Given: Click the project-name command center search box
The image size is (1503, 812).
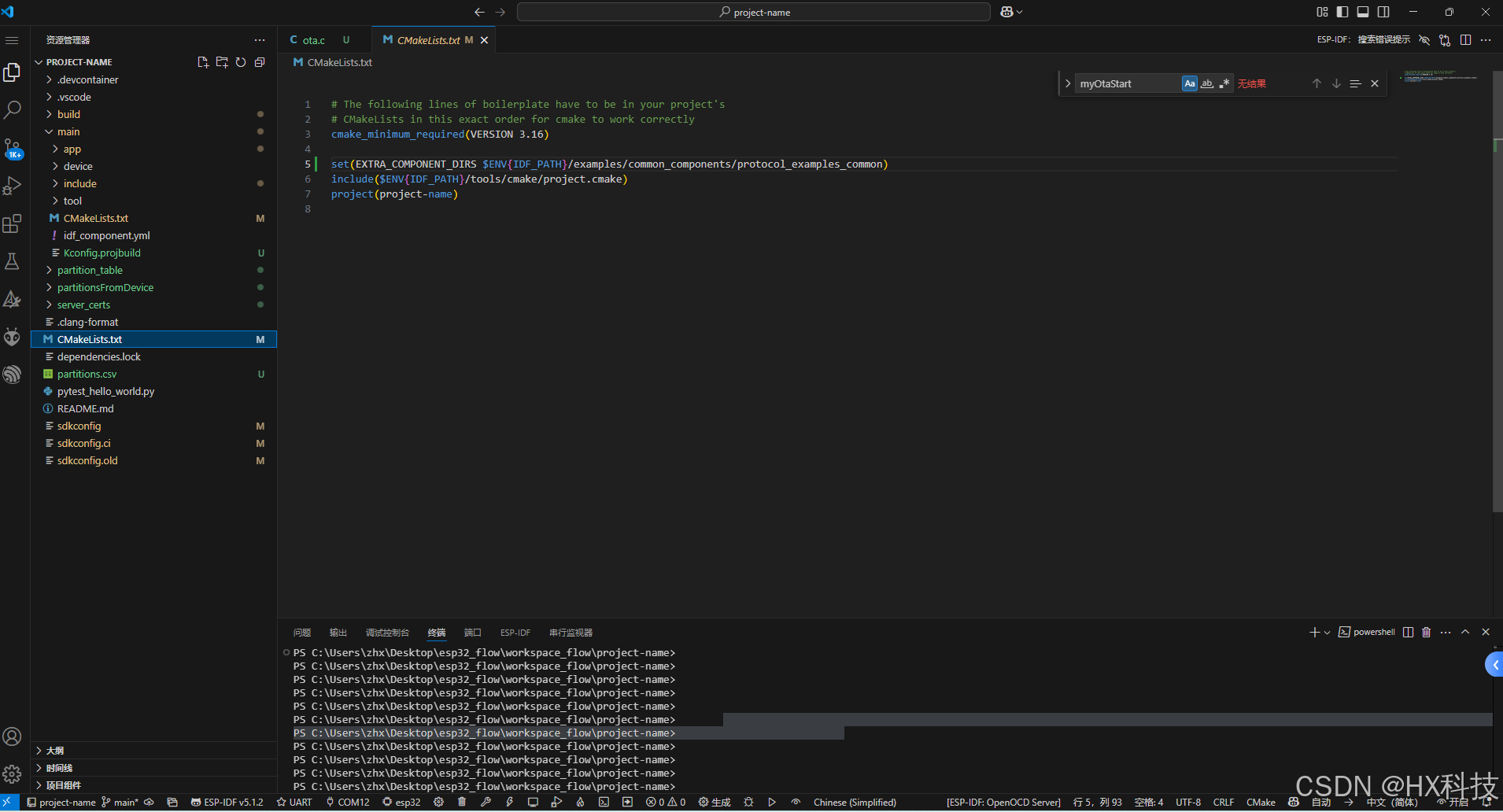Looking at the screenshot, I should [x=753, y=12].
